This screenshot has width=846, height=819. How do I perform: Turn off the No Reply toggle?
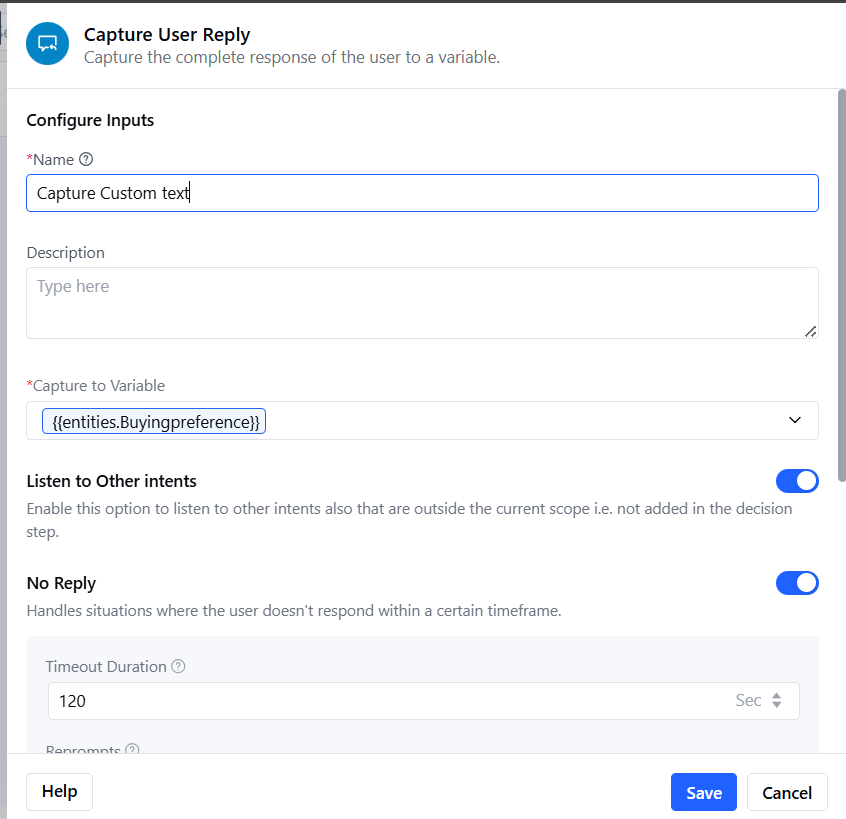(x=797, y=583)
